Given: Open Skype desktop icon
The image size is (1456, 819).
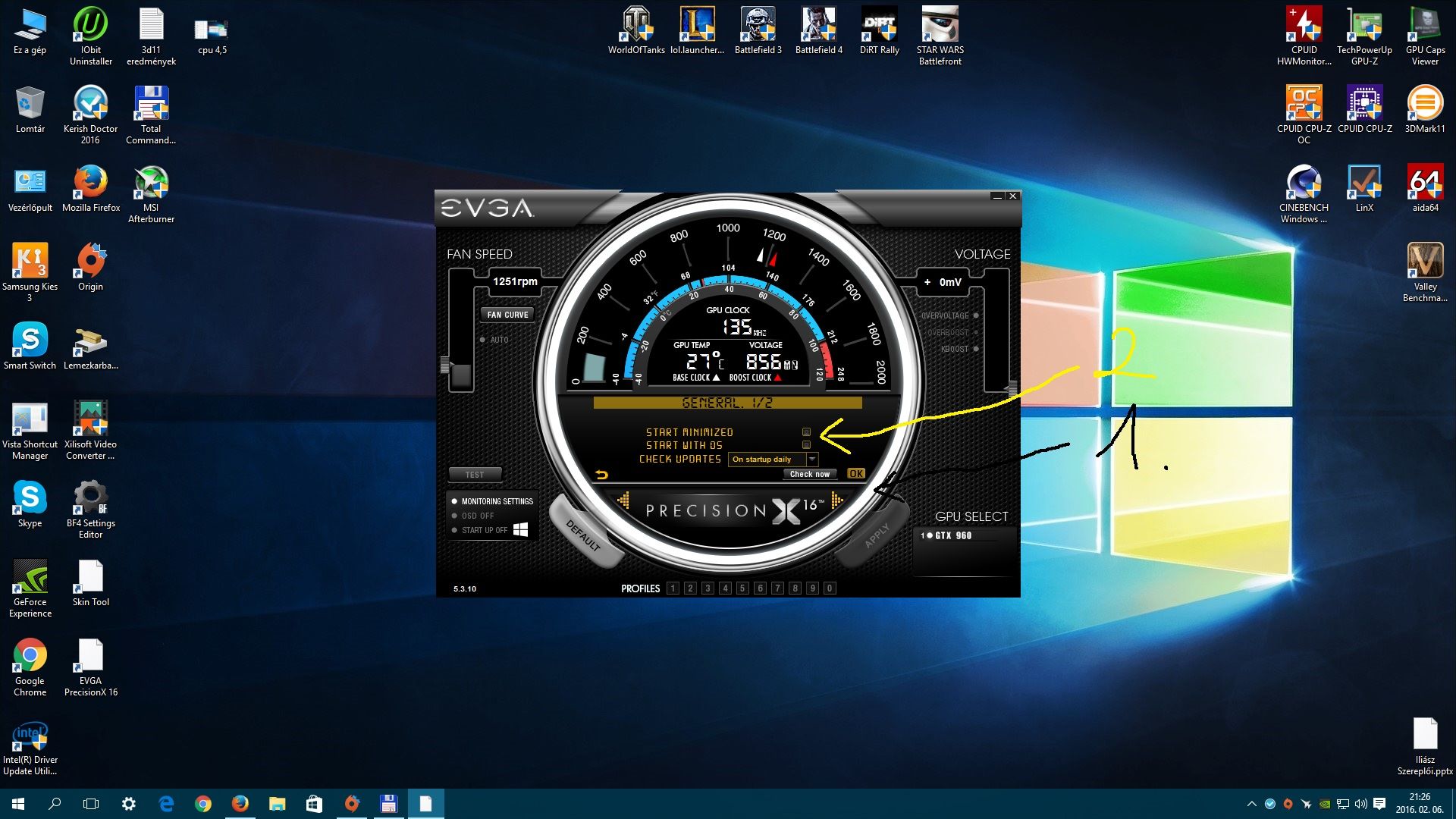Looking at the screenshot, I should (30, 504).
